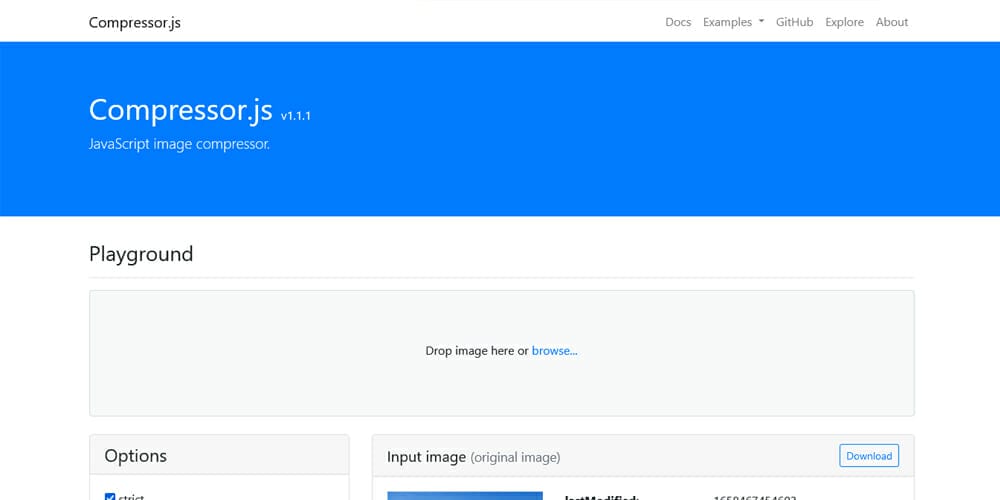Open the Explore nav link
This screenshot has width=1000, height=500.
click(844, 22)
